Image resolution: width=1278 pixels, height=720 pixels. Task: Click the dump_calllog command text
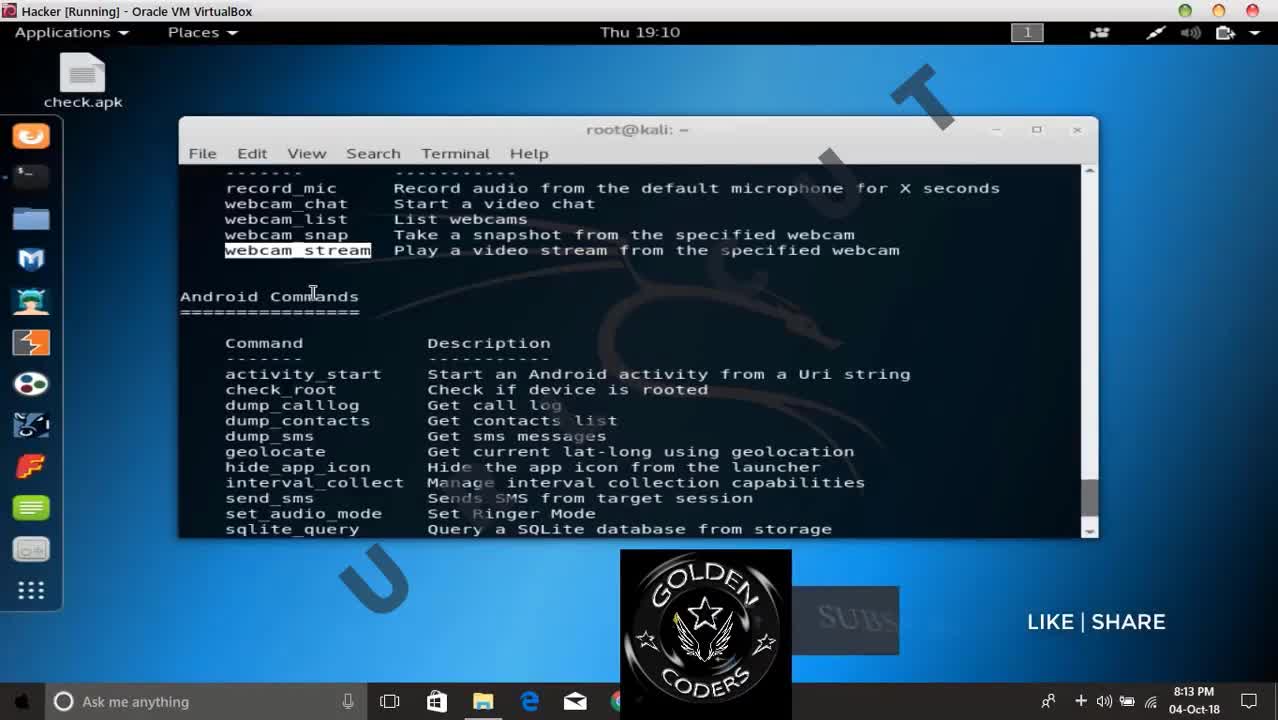pos(292,405)
